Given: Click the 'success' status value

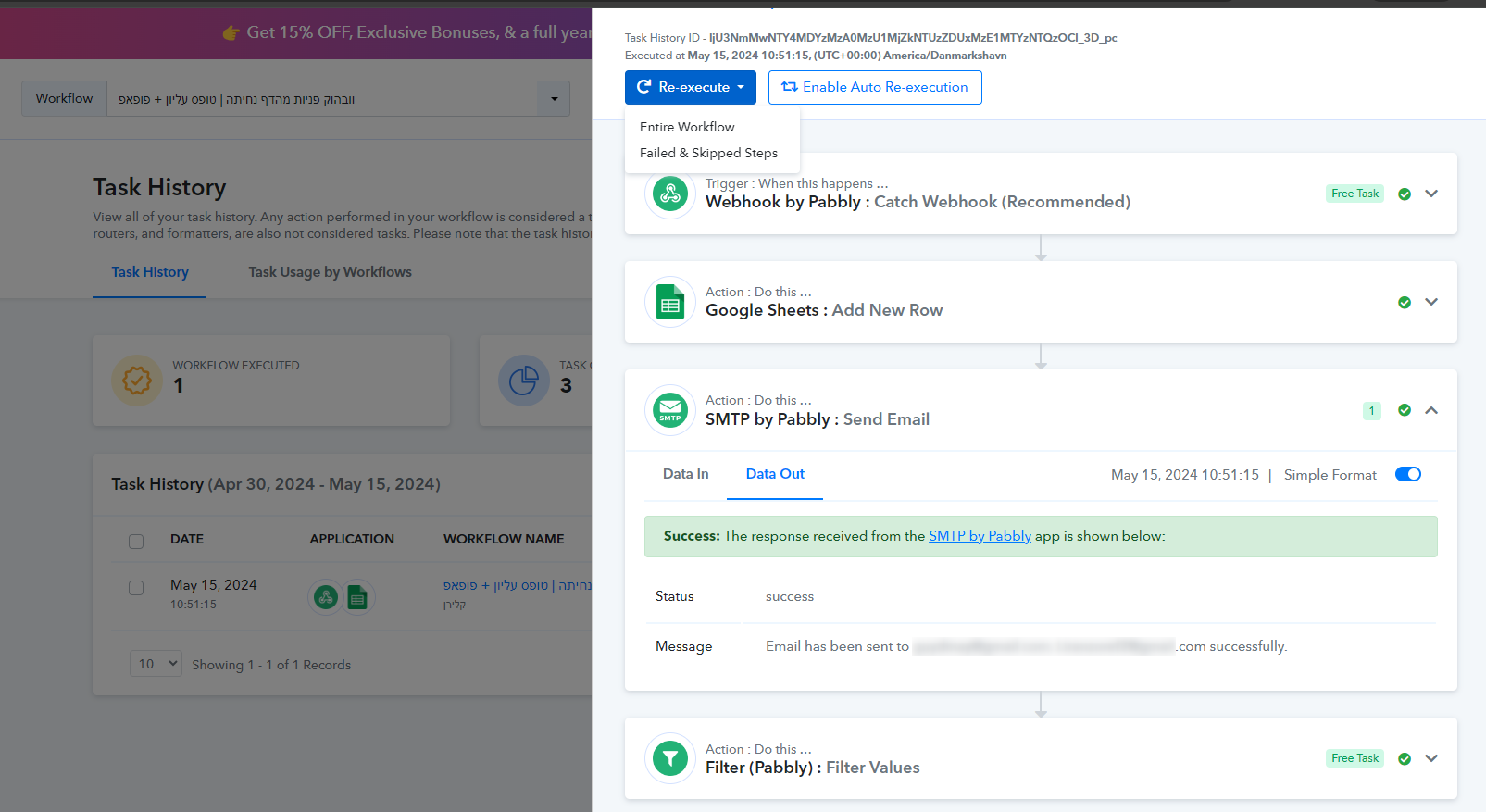Looking at the screenshot, I should 790,597.
